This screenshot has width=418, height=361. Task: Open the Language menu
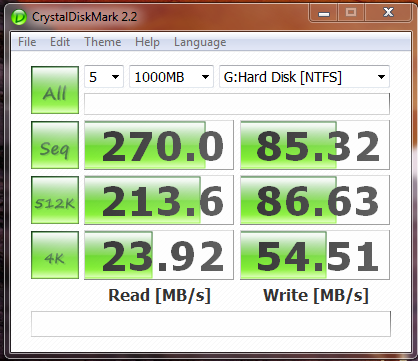[x=200, y=42]
